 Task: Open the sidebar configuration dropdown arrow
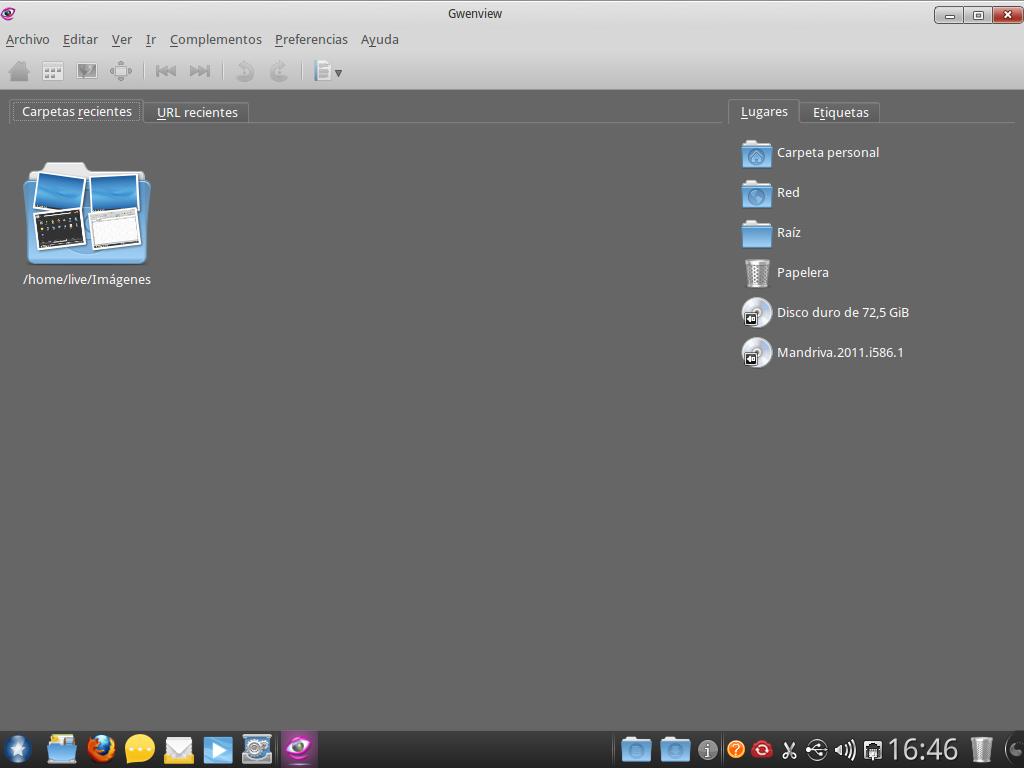pos(340,72)
